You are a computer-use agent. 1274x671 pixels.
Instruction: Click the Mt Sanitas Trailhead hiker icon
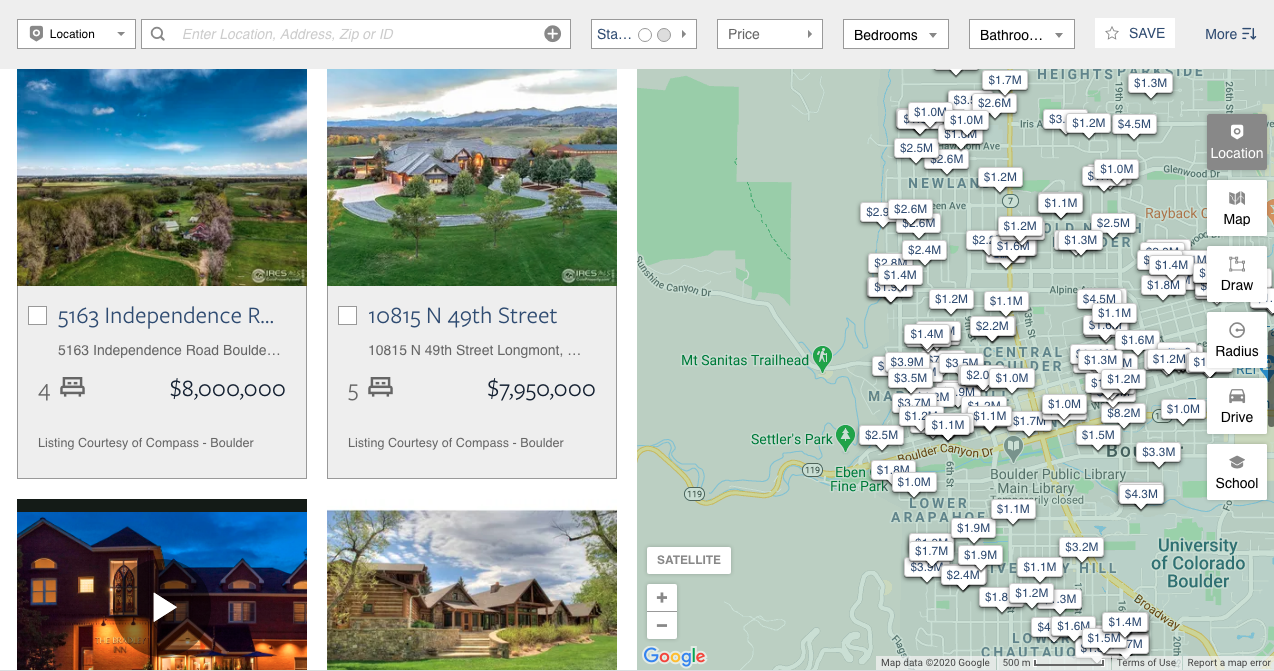tap(822, 357)
